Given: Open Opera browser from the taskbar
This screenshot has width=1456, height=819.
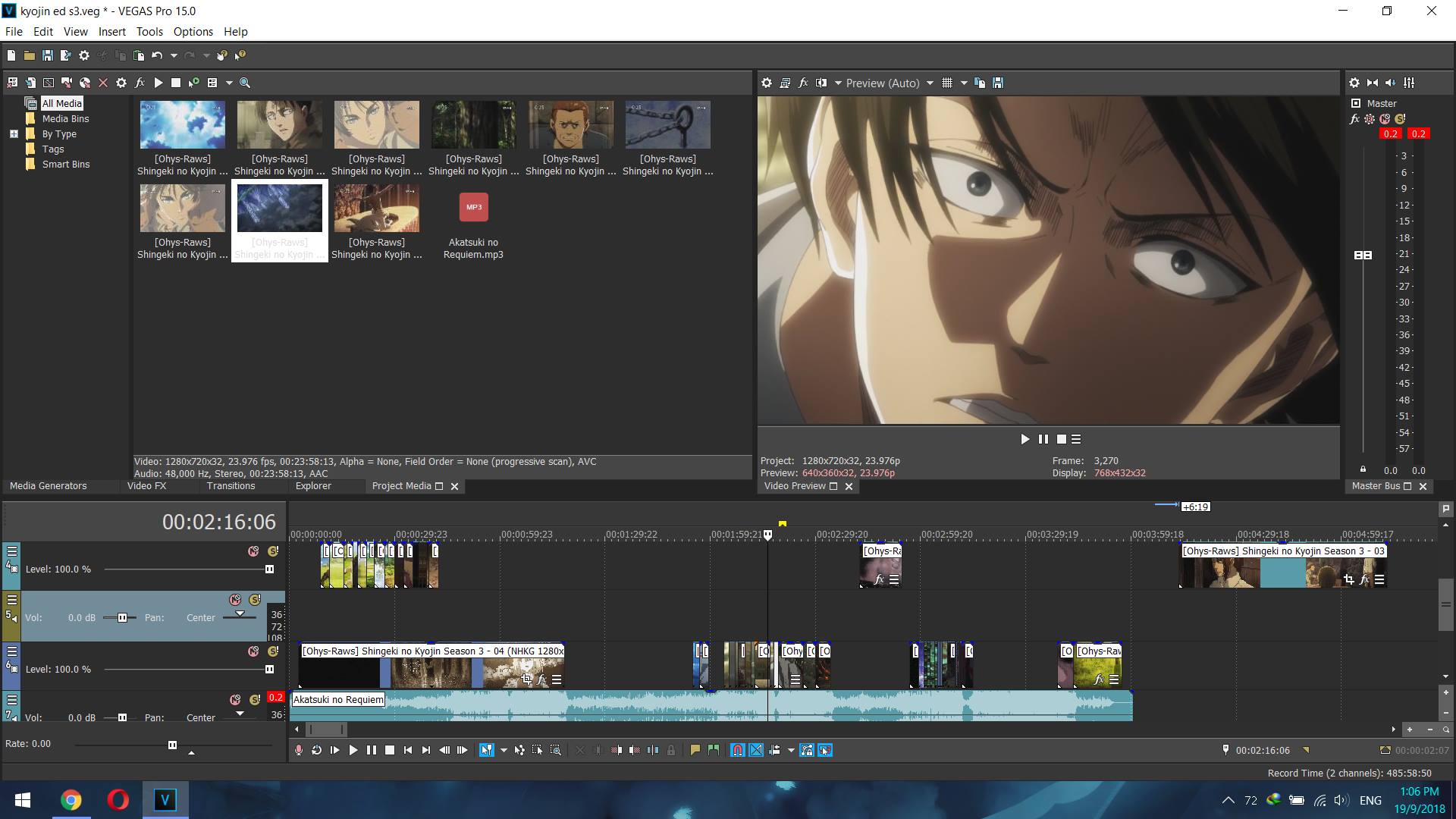Looking at the screenshot, I should (118, 800).
